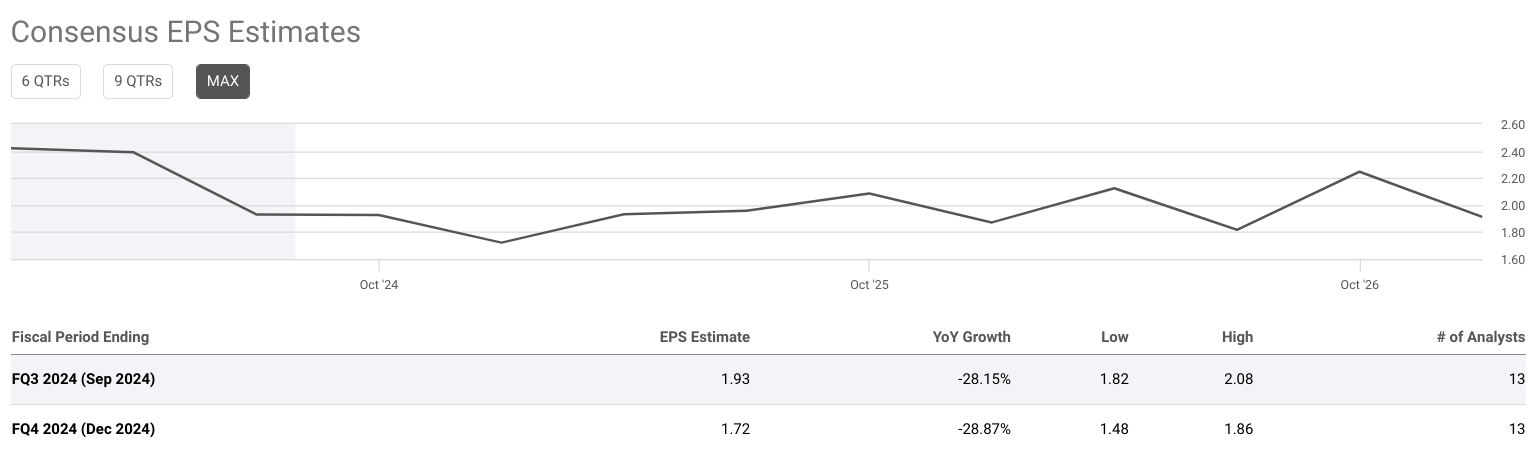This screenshot has height=450, width=1535.
Task: Click the Oct '25 axis marker
Action: [x=869, y=285]
